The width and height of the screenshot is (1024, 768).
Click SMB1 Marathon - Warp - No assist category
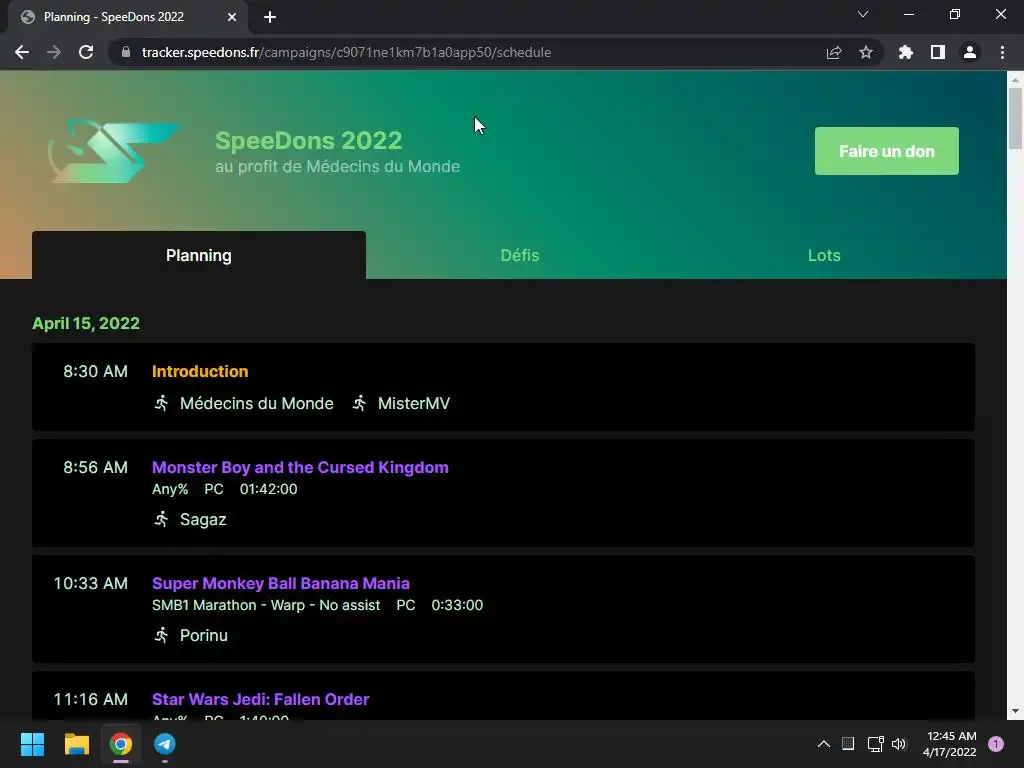266,605
